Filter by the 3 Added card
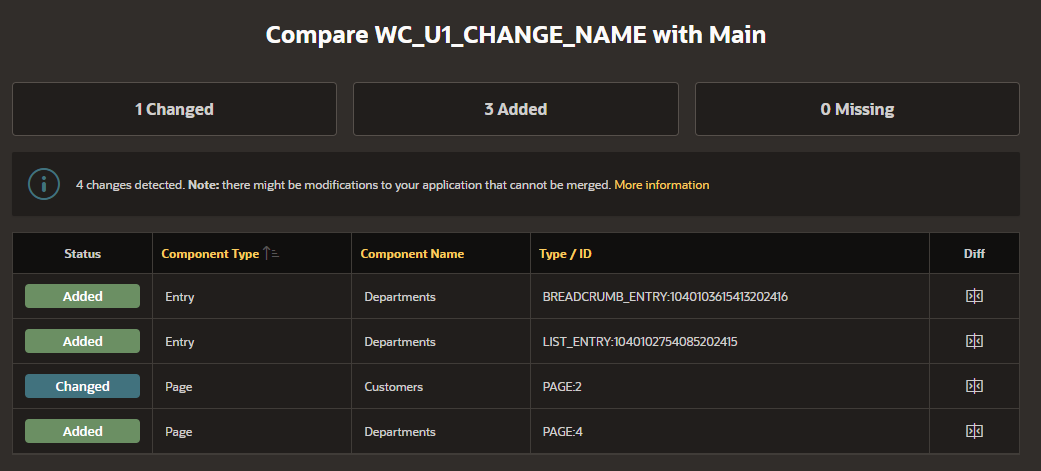This screenshot has height=471, width=1041. click(516, 109)
